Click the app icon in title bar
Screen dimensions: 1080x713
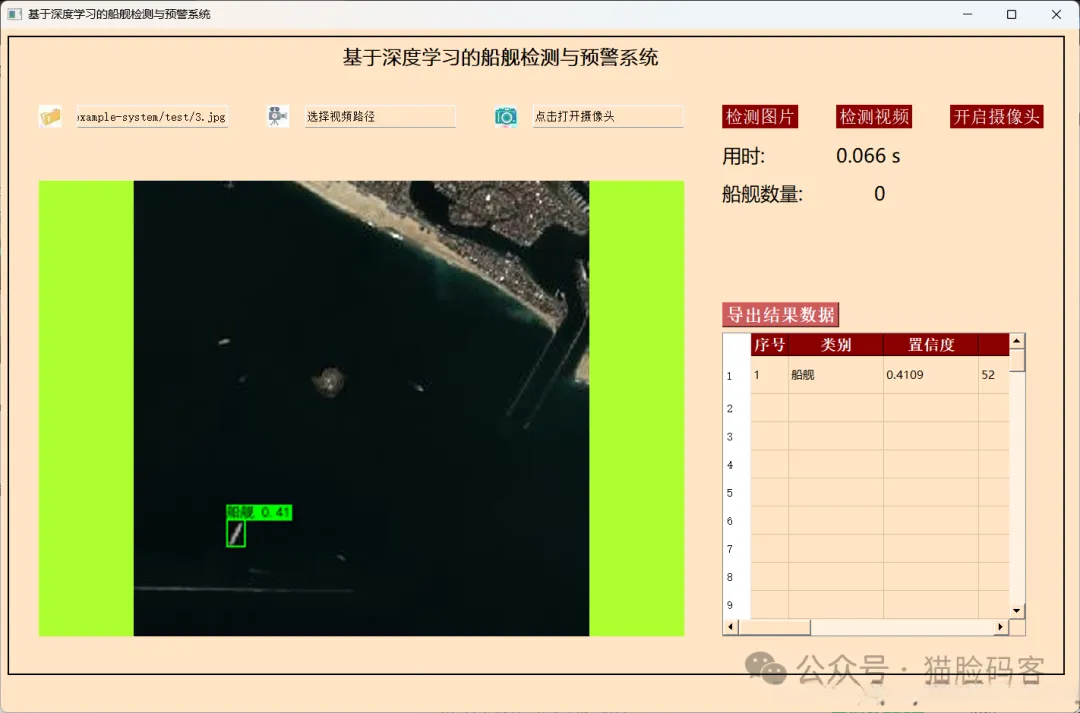tap(14, 15)
